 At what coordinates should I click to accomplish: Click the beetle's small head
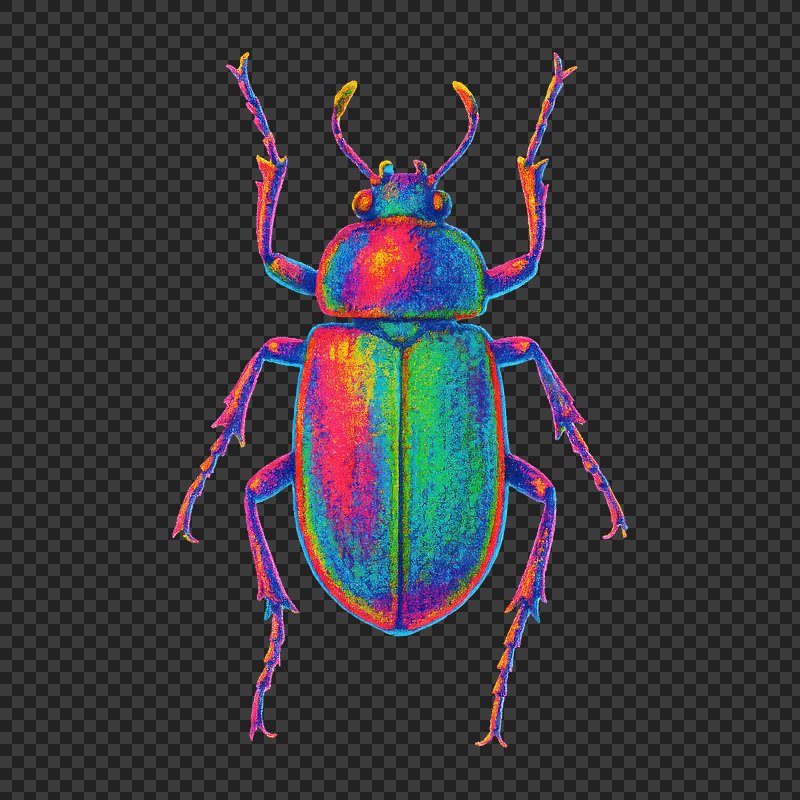(x=402, y=195)
